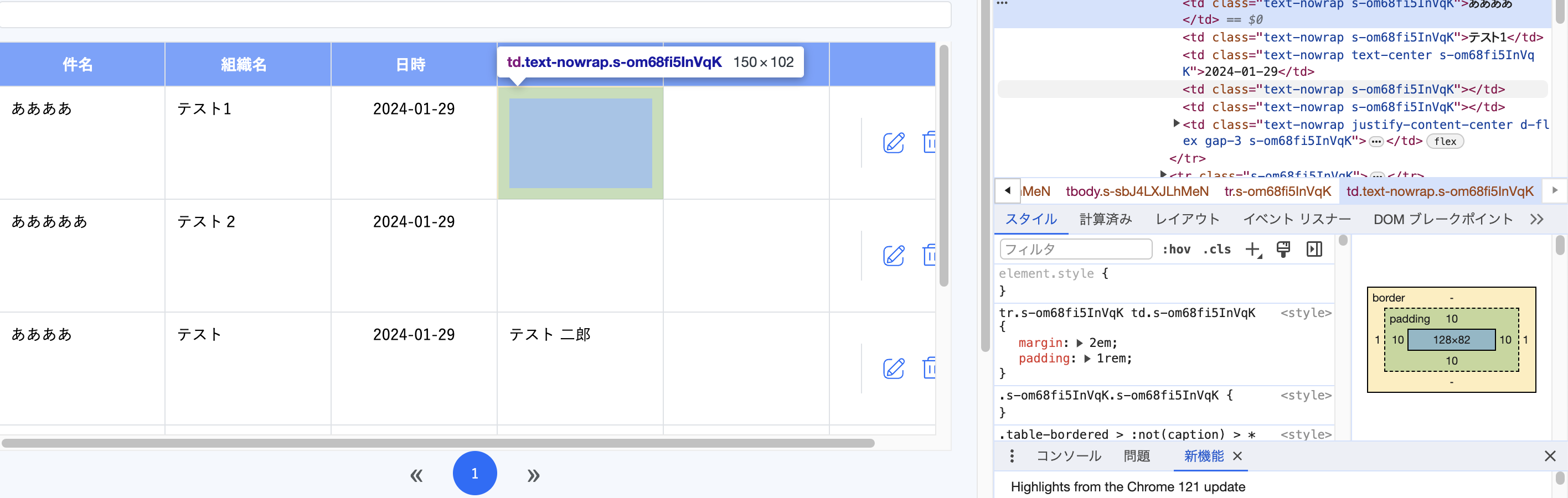Toggle .cls class editor
The width and height of the screenshot is (1568, 498).
tap(1216, 250)
